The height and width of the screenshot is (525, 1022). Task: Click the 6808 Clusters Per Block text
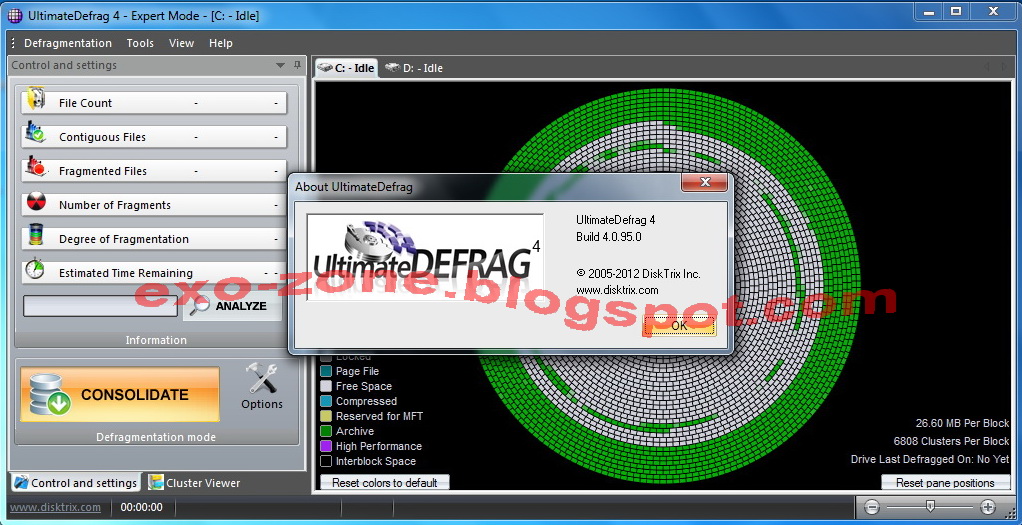click(x=951, y=442)
